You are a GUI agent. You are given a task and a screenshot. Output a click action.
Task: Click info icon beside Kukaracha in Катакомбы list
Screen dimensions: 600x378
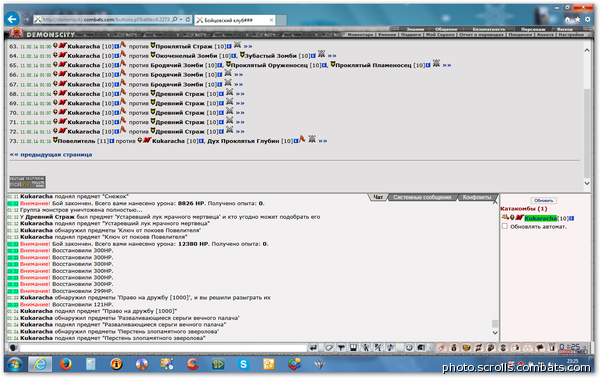[571, 218]
